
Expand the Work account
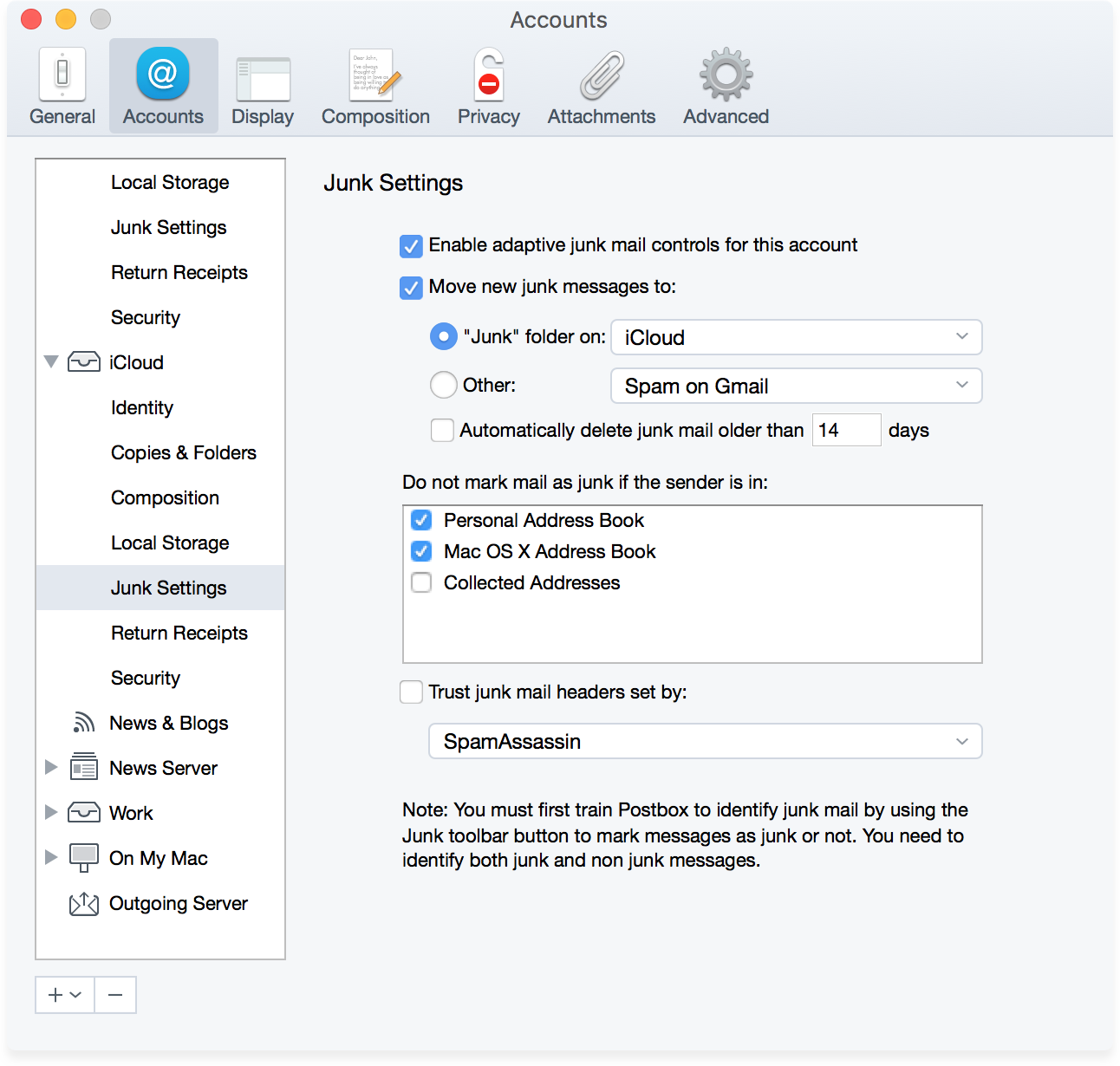click(51, 812)
